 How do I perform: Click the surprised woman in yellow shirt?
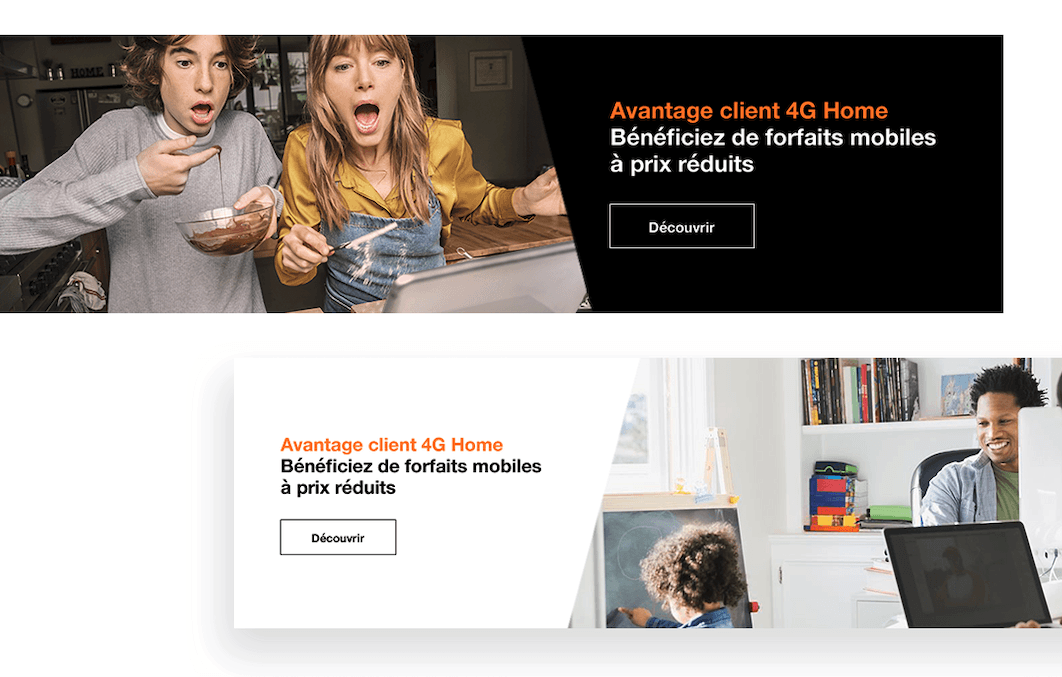[400, 169]
